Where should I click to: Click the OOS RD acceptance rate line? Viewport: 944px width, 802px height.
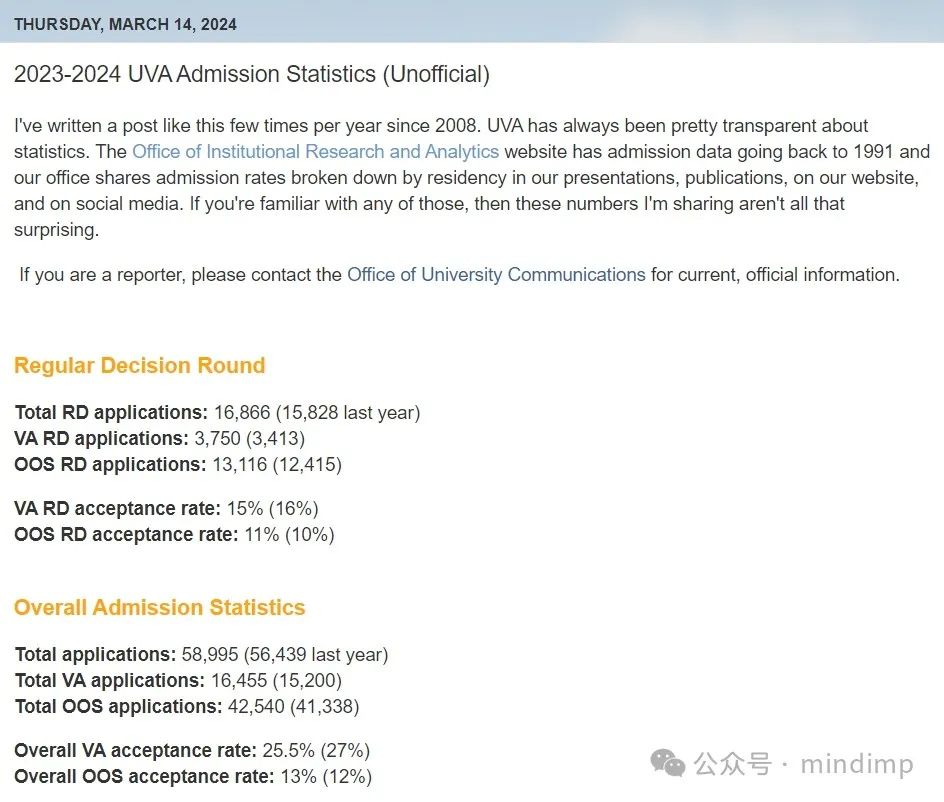(175, 535)
